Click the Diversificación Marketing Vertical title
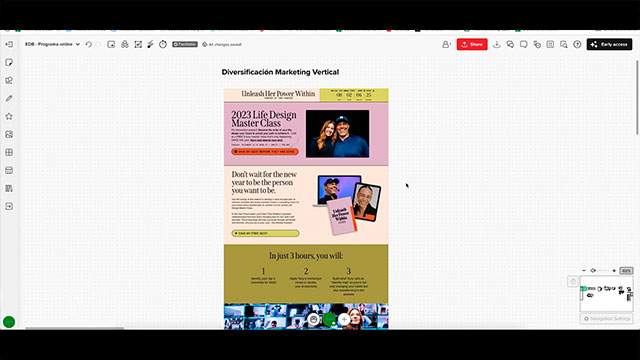 click(x=280, y=72)
